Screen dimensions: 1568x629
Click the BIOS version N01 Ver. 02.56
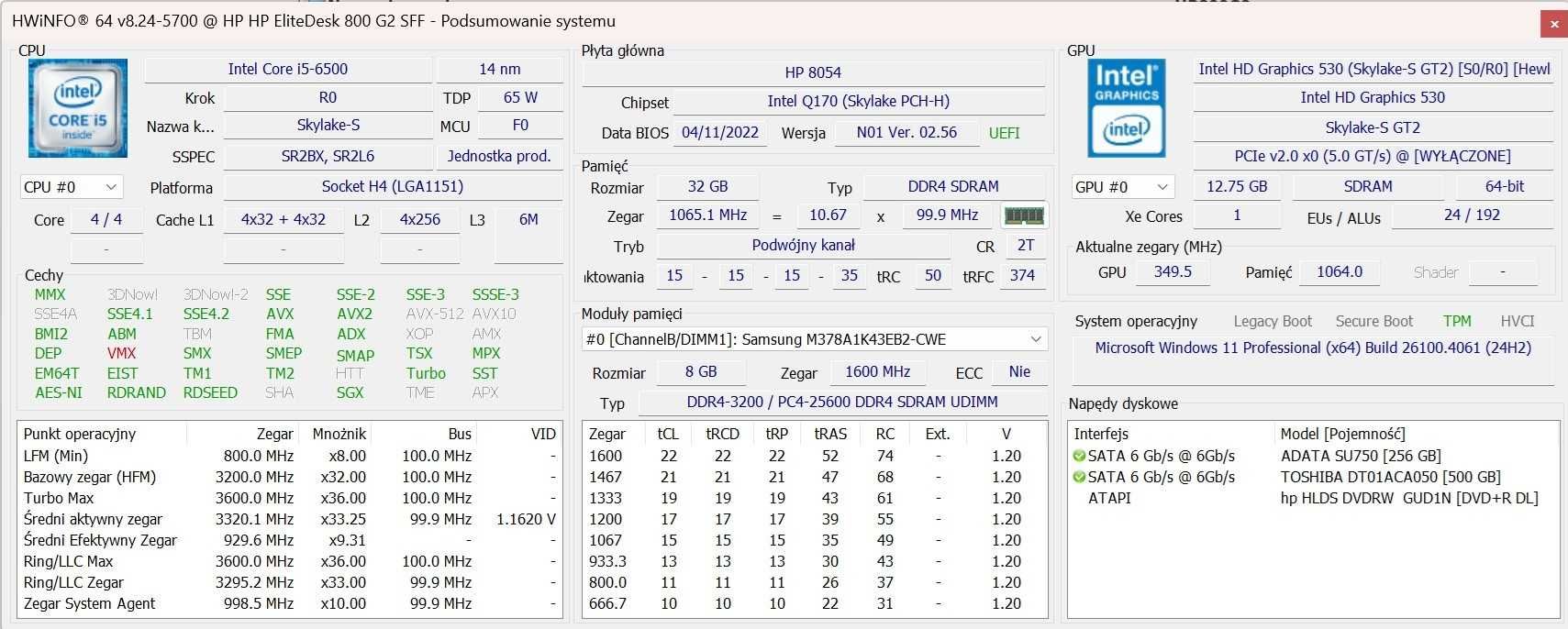click(906, 133)
